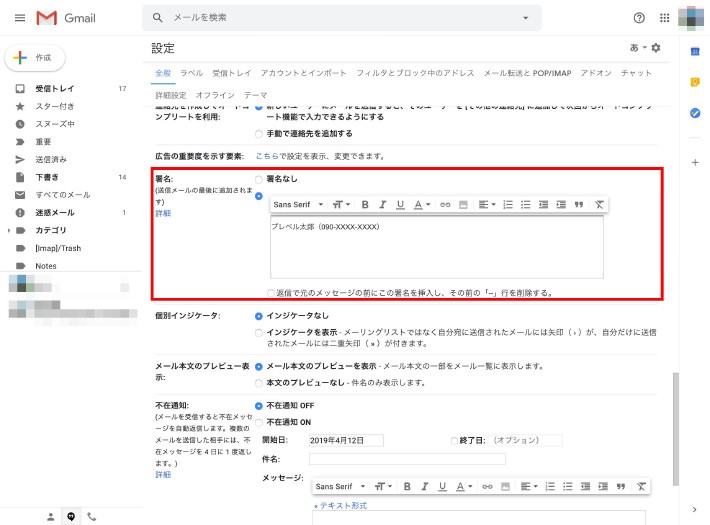The width and height of the screenshot is (710, 525).
Task: Open Sans Serif font dropdown in vacation message toolbar
Action: 340,486
